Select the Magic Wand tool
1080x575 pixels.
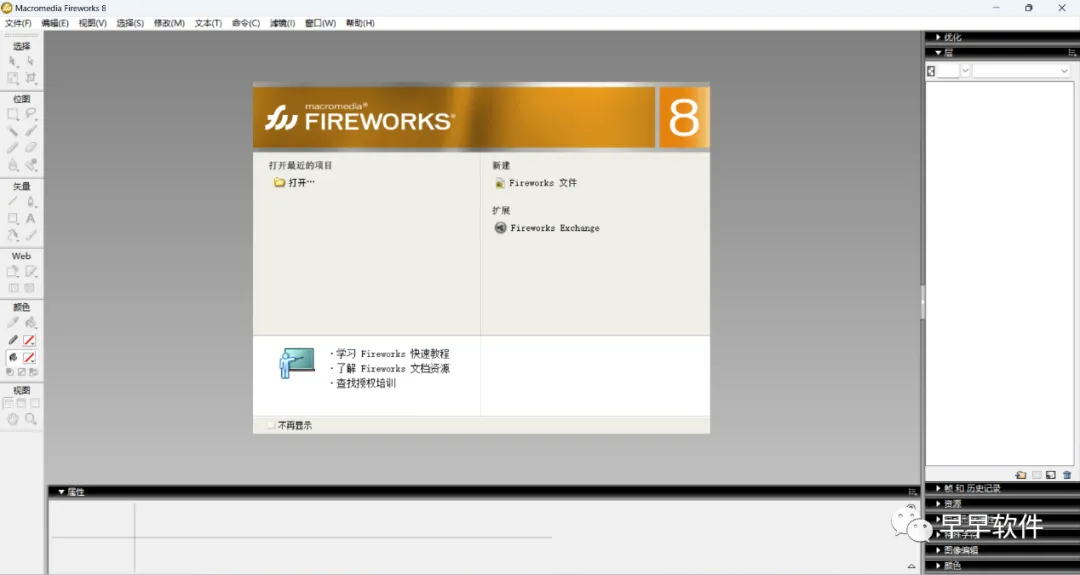pyautogui.click(x=12, y=131)
